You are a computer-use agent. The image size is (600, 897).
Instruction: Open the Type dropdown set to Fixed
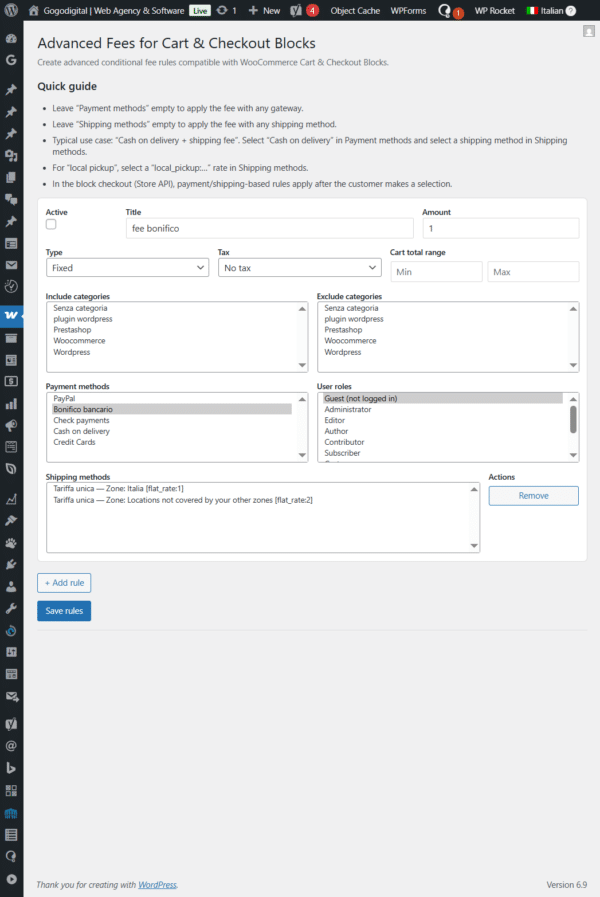[127, 268]
